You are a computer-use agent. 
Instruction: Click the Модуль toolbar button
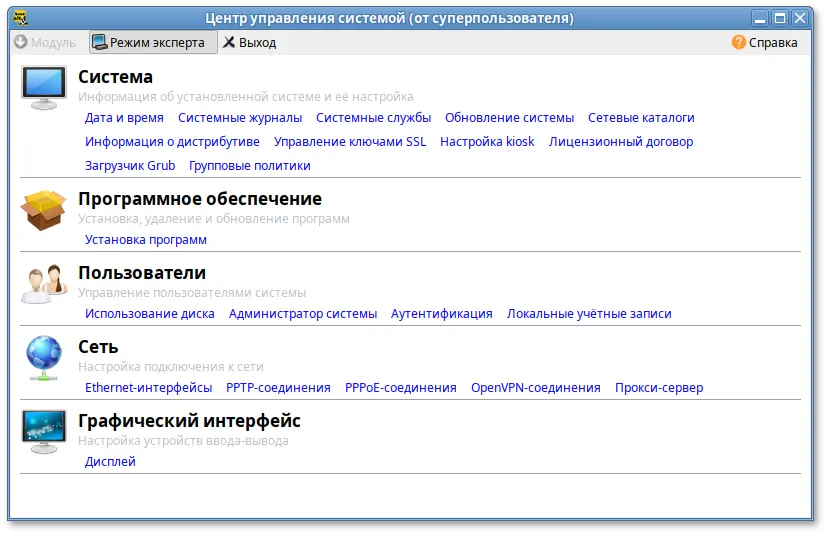45,42
